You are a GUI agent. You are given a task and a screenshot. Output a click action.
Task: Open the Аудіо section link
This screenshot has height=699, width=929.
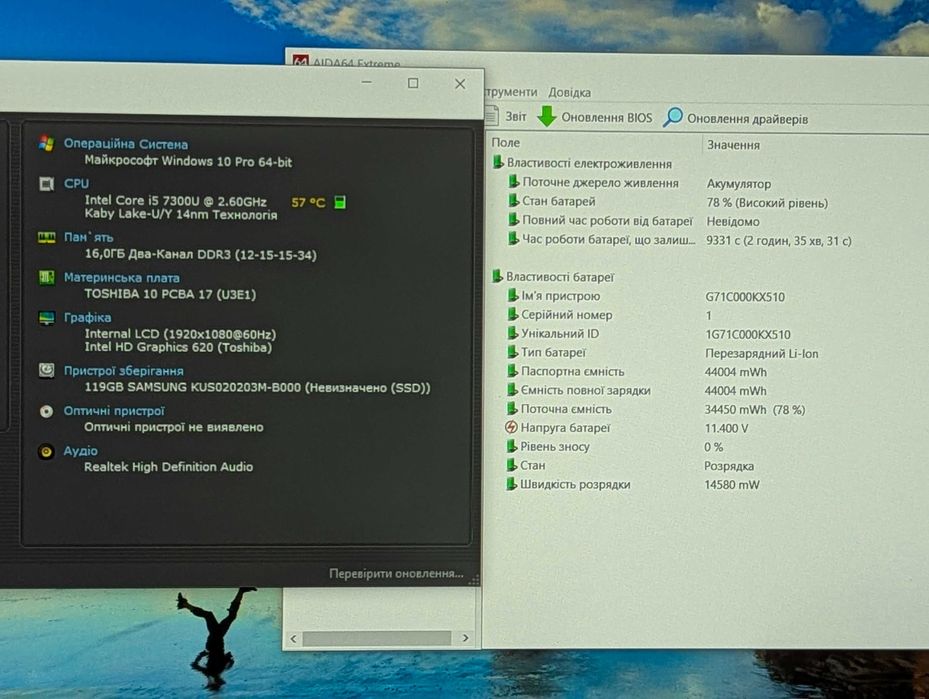click(81, 451)
